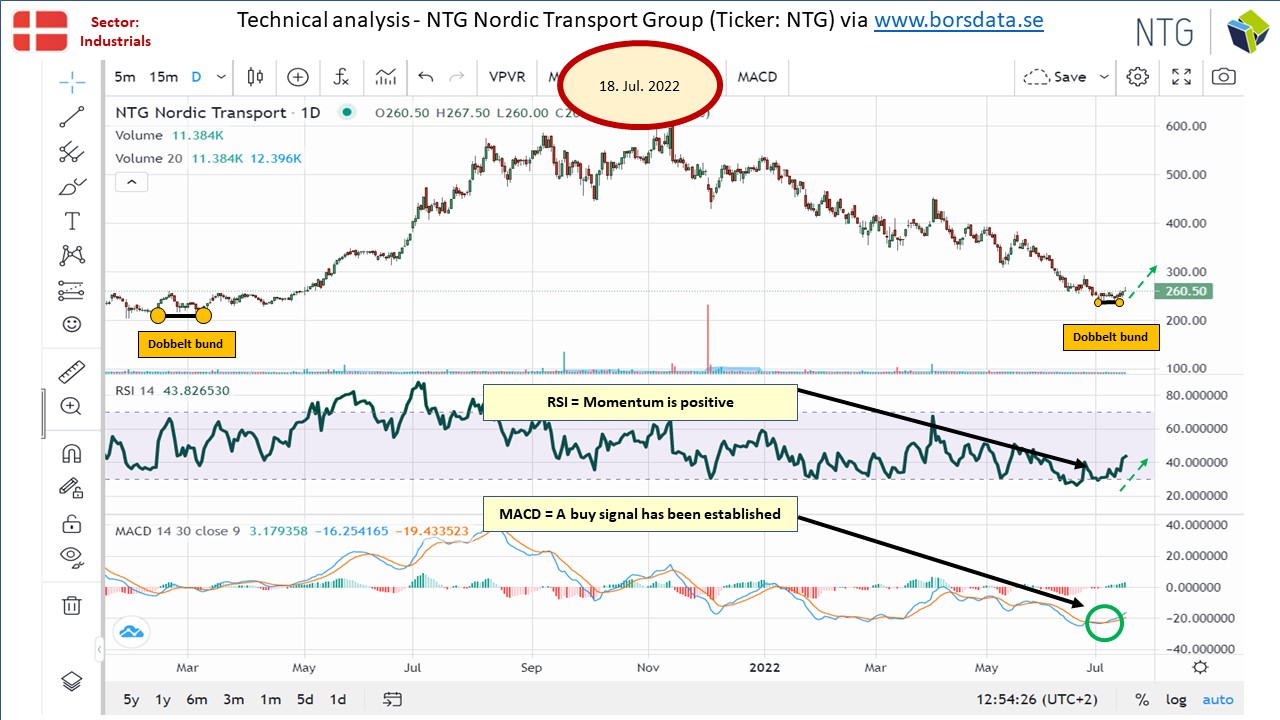This screenshot has width=1280, height=720.
Task: Open the XABCD pattern tool
Action: (x=71, y=255)
